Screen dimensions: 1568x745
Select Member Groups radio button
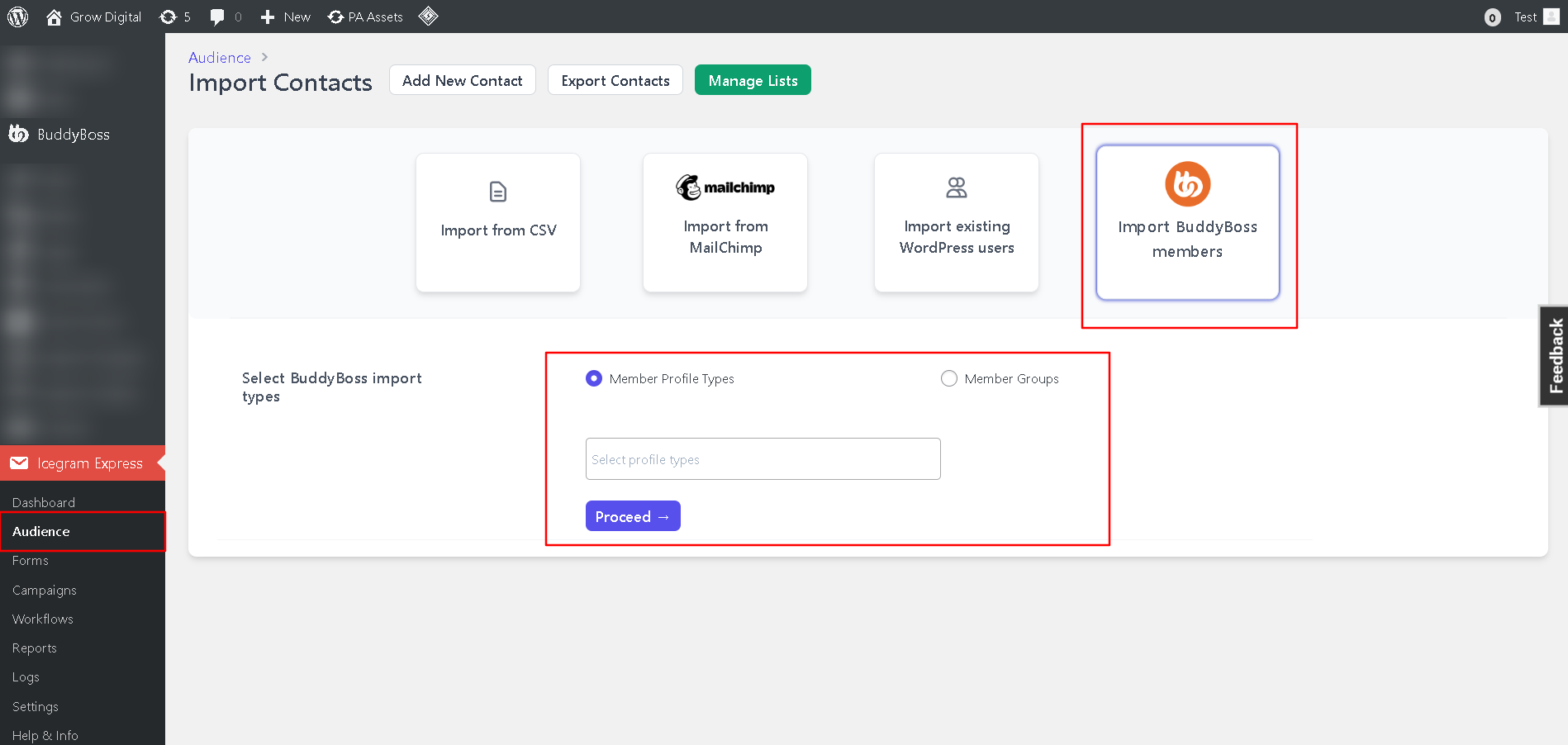point(949,378)
